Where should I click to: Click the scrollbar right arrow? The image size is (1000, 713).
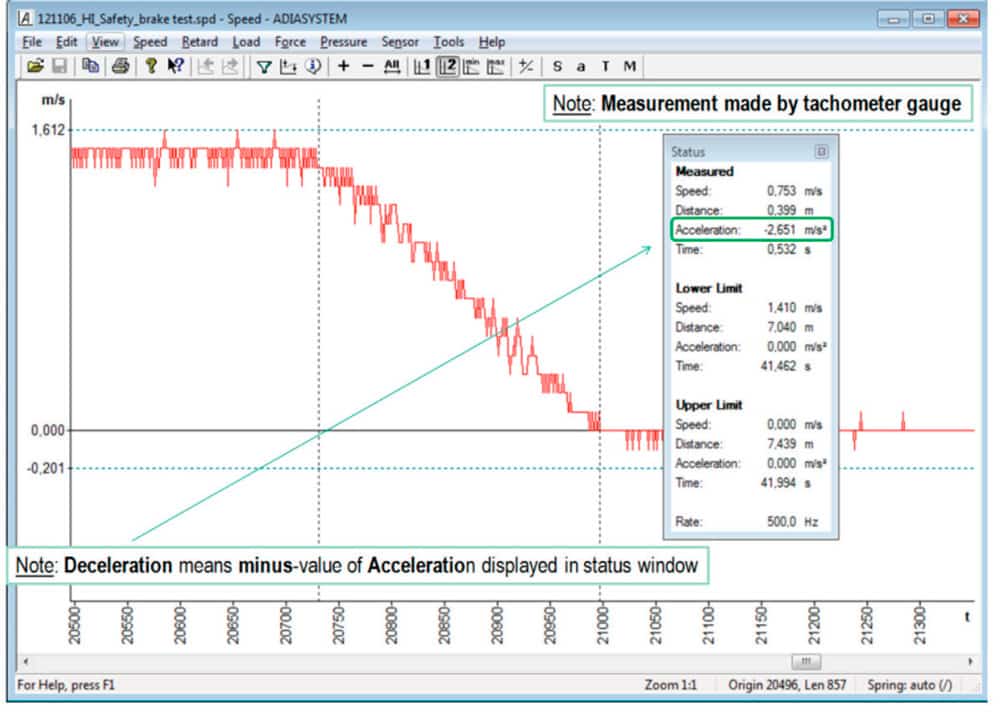pos(970,661)
